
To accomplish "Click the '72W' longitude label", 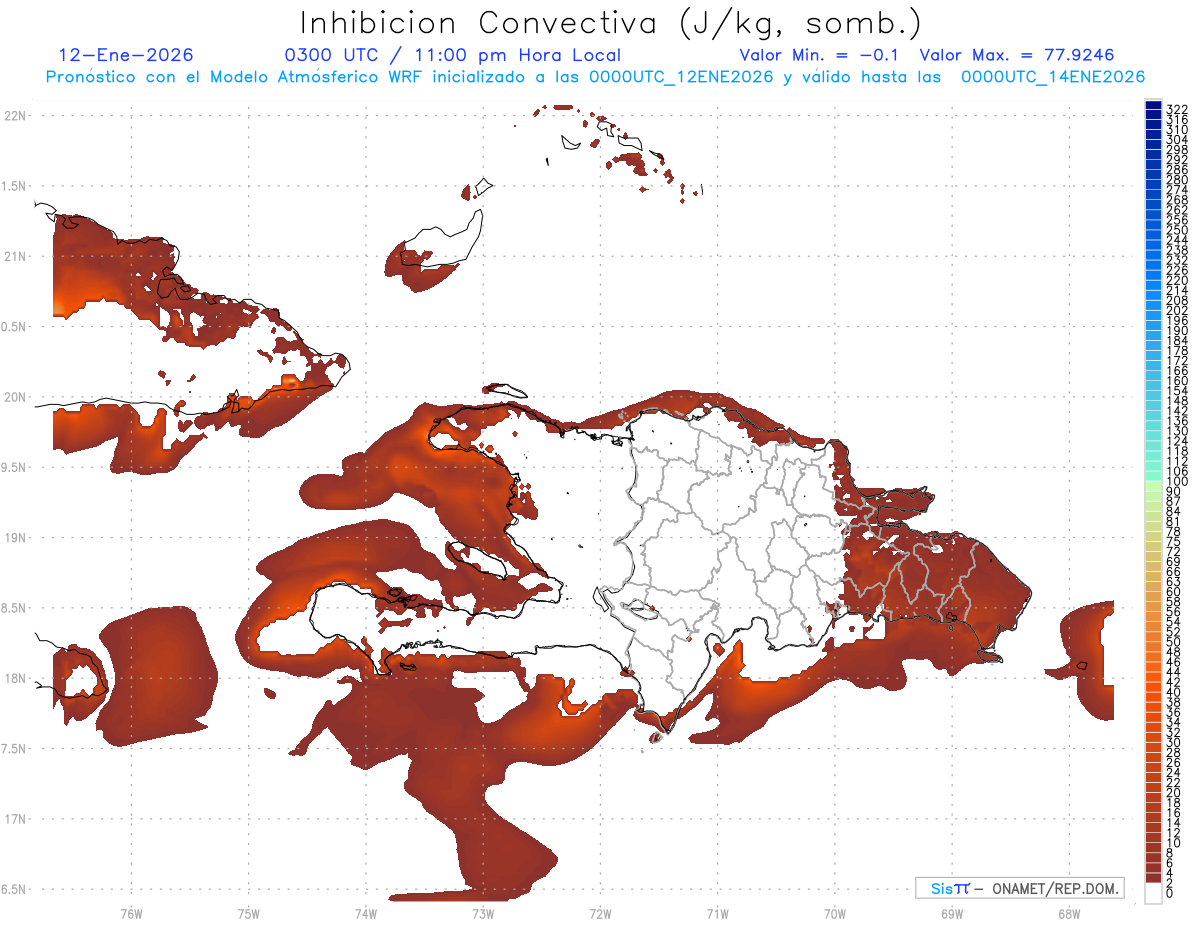I will pos(600,913).
